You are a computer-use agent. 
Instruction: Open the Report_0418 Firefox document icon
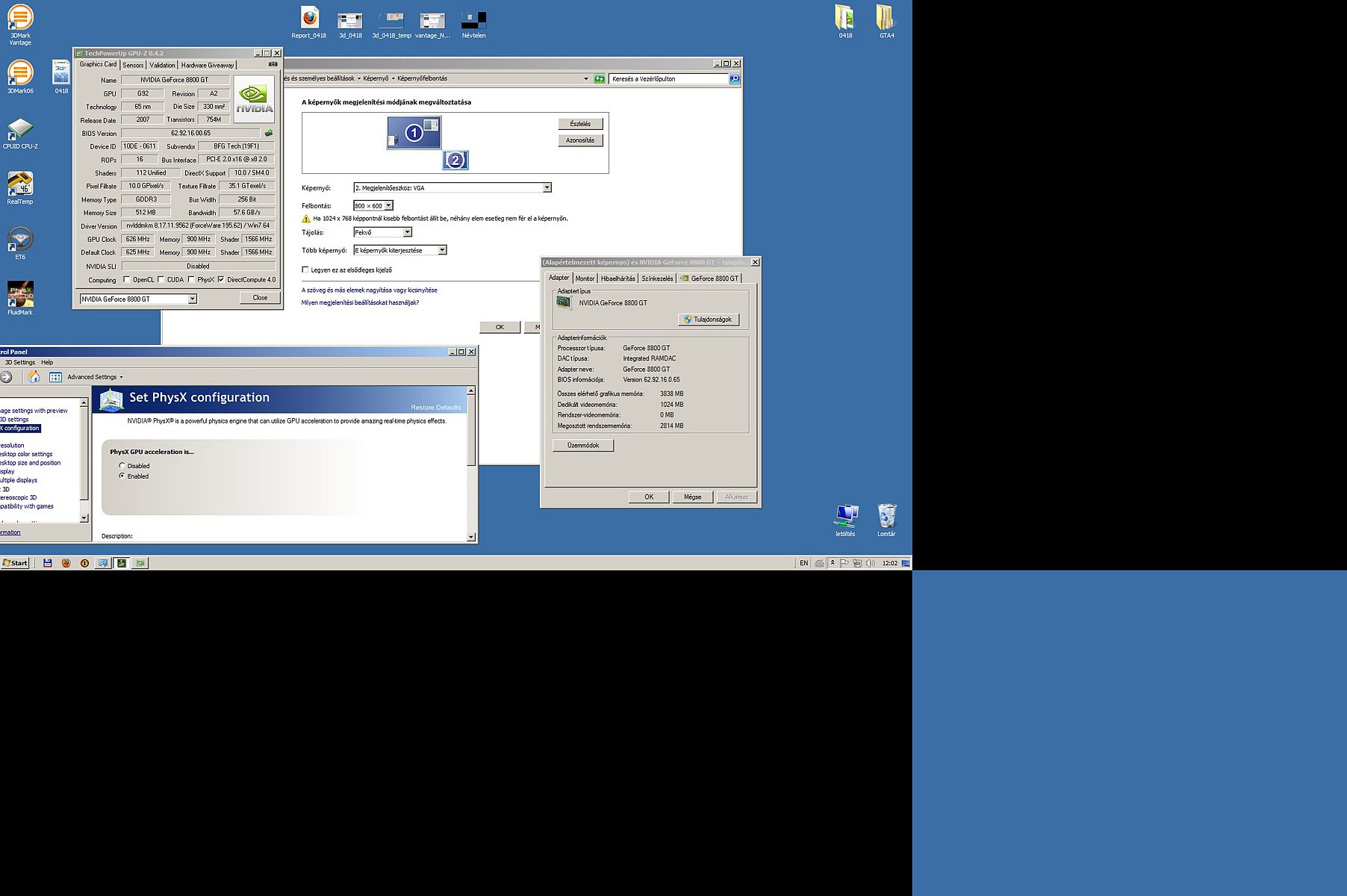tap(309, 22)
